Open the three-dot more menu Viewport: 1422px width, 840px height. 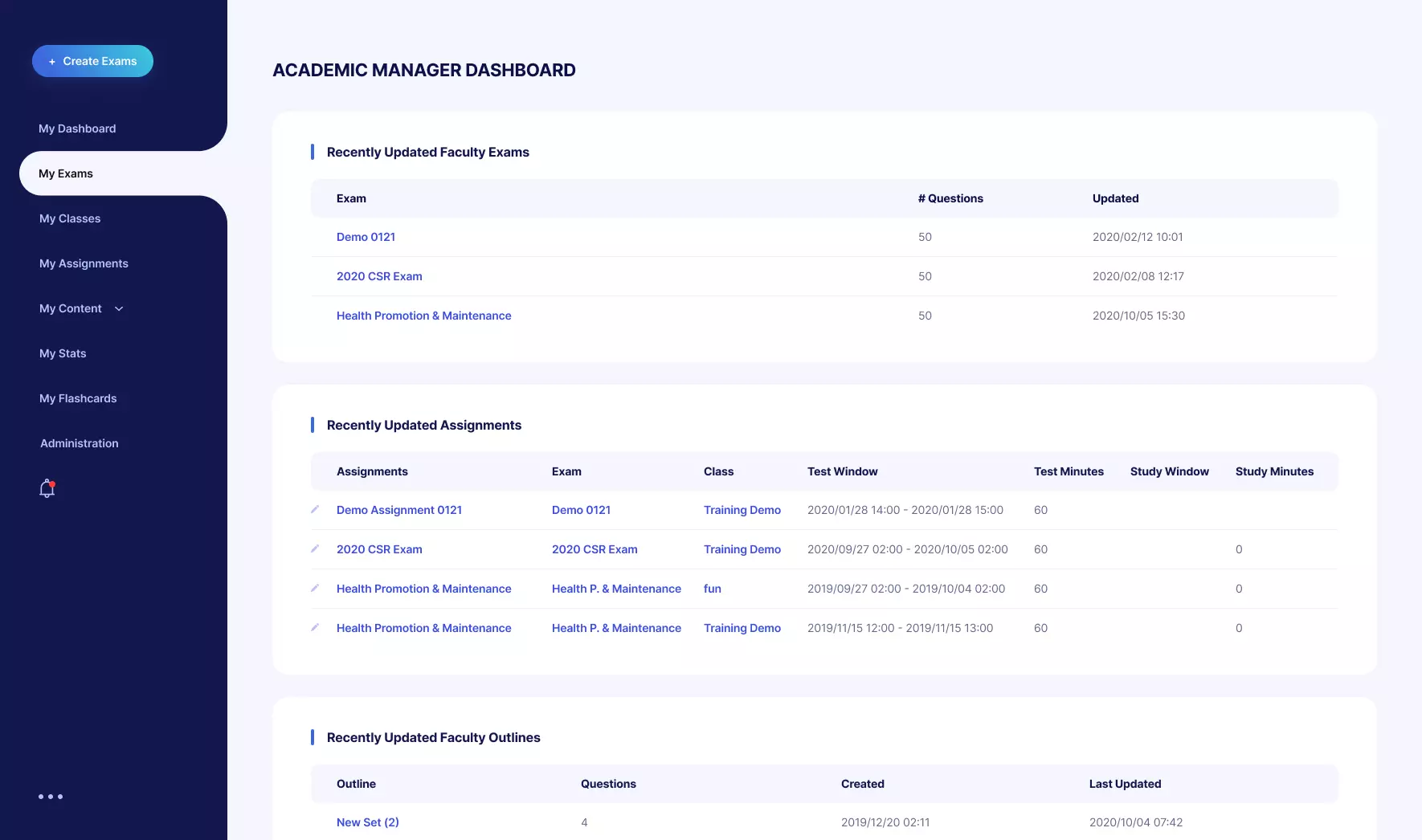tap(51, 797)
